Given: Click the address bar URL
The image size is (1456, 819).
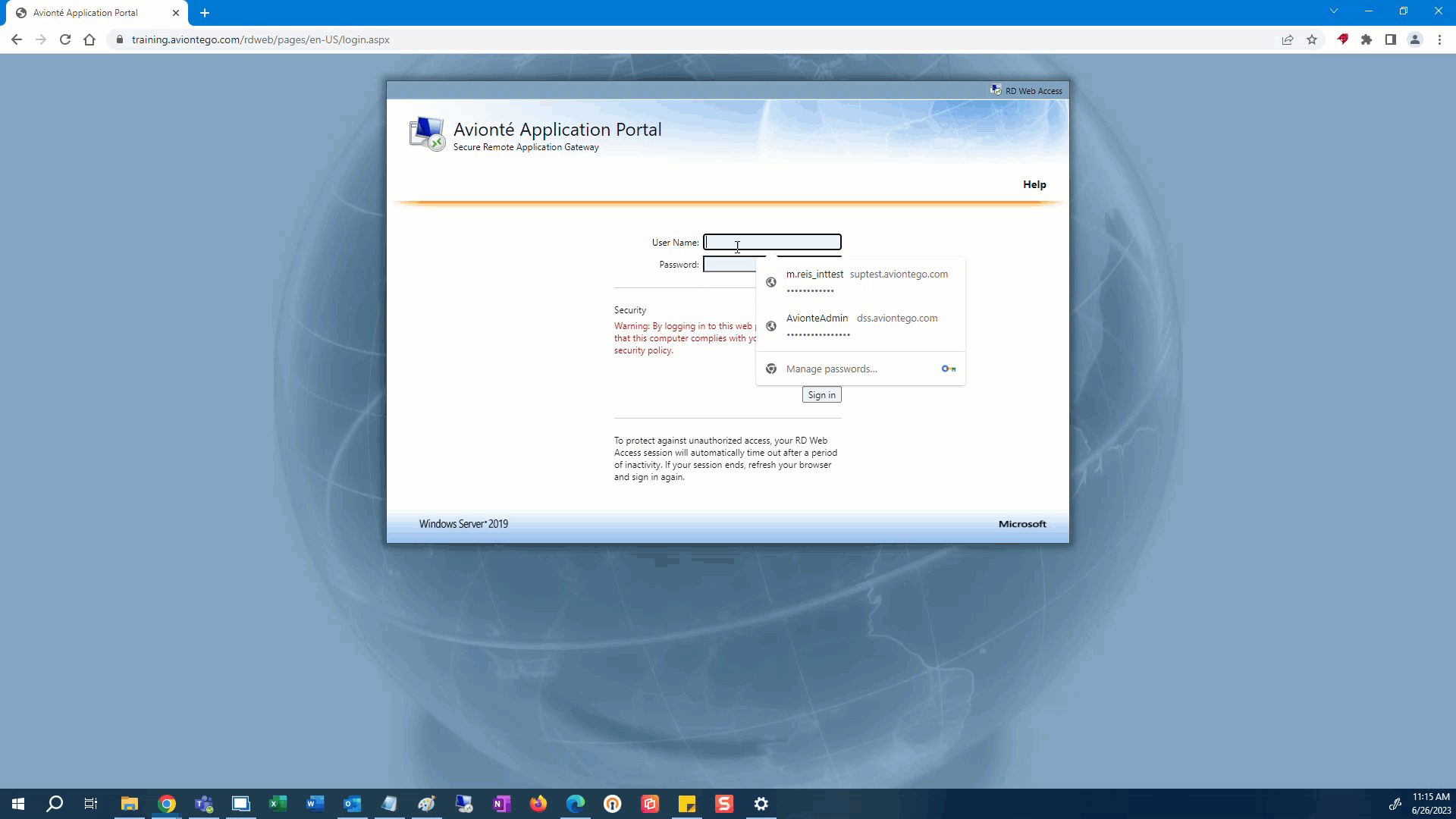Looking at the screenshot, I should pos(261,39).
